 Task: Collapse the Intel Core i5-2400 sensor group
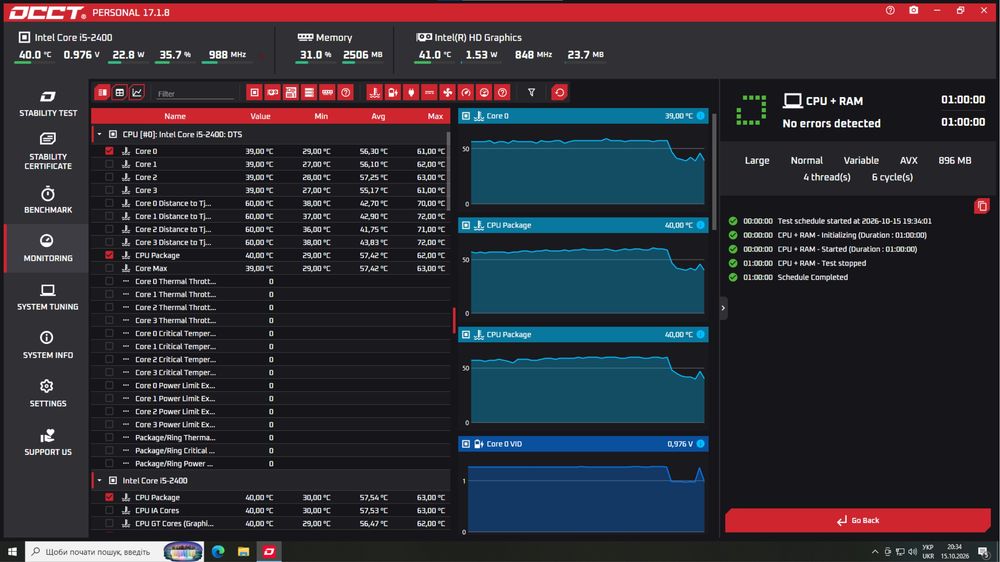99,480
